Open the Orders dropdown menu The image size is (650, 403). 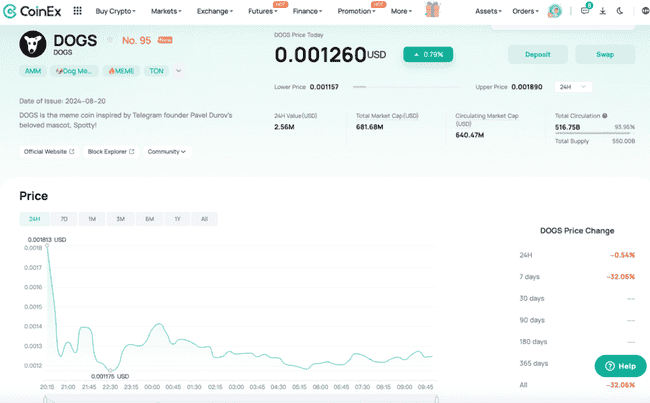tap(525, 11)
